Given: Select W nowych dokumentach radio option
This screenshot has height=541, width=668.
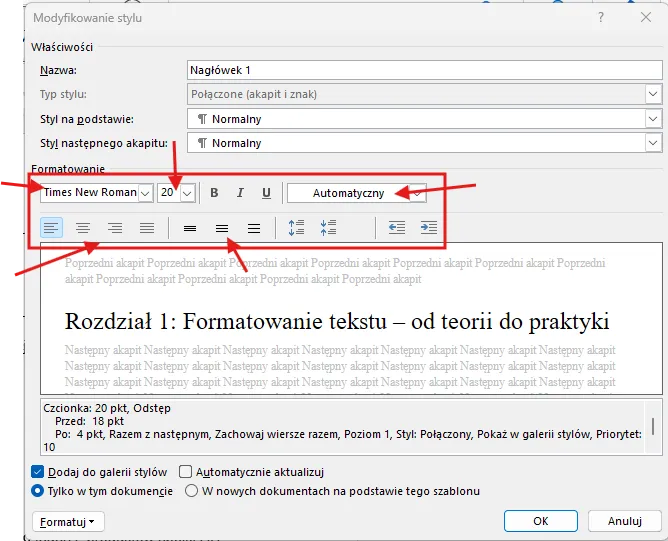Looking at the screenshot, I should (x=191, y=491).
